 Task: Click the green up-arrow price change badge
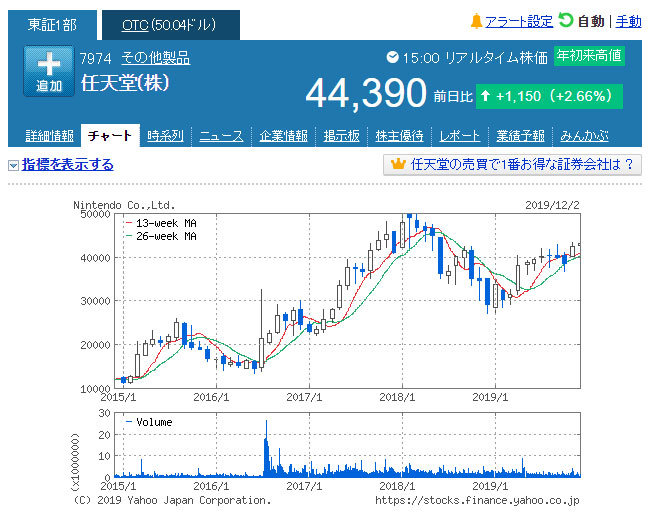pyautogui.click(x=549, y=96)
